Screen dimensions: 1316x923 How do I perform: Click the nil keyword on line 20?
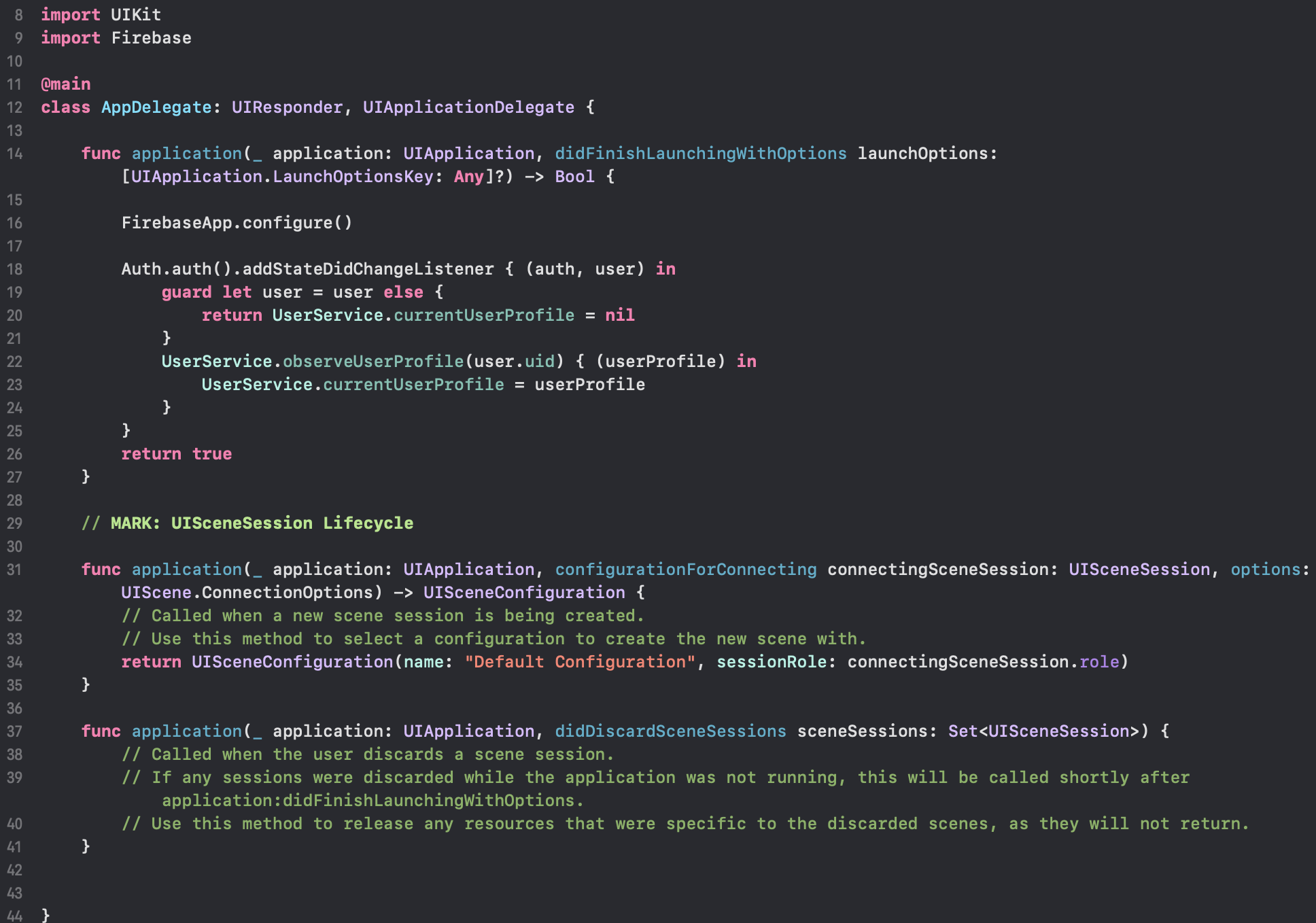pyautogui.click(x=619, y=315)
